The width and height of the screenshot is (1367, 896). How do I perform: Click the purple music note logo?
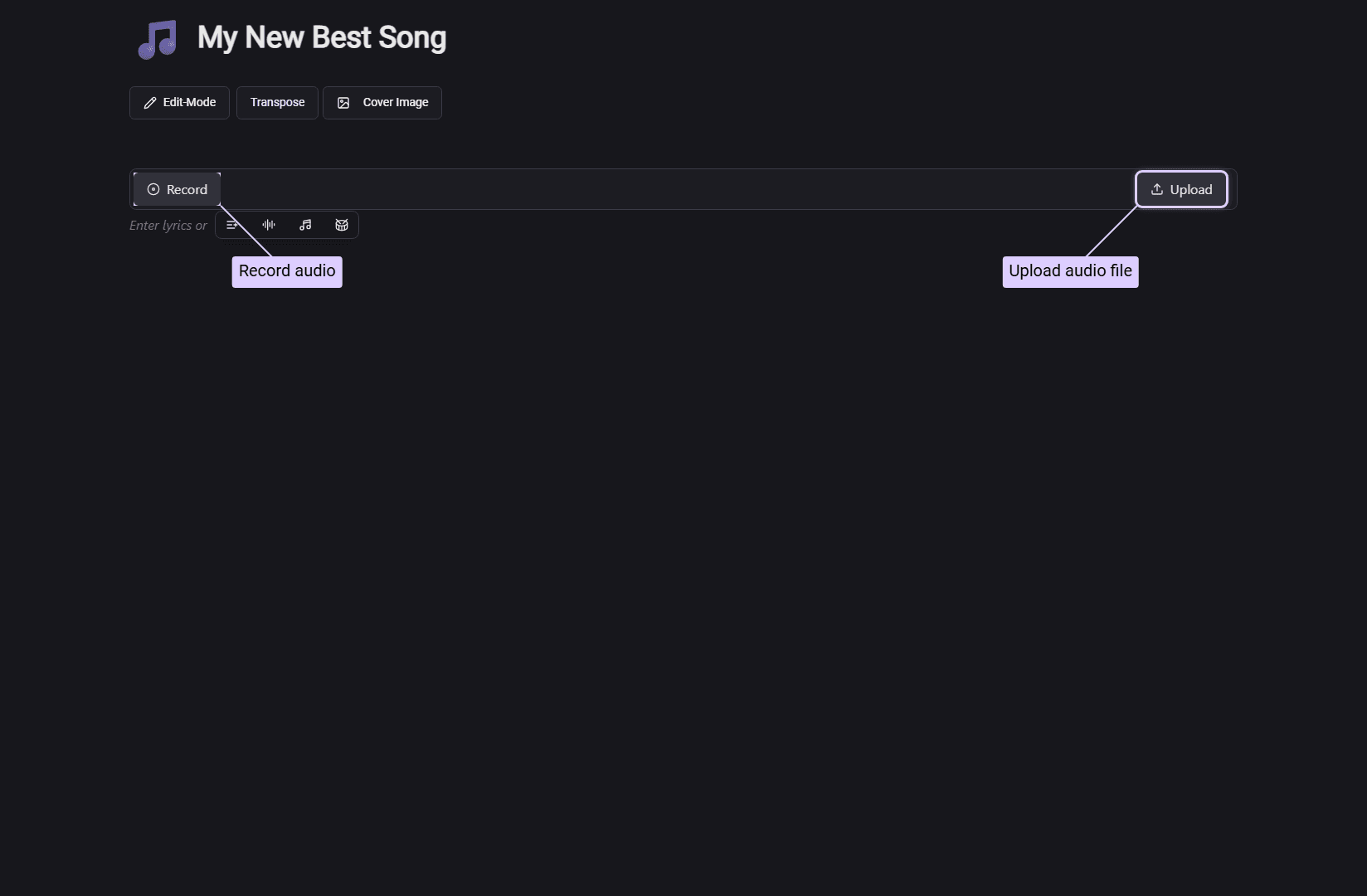pos(158,39)
